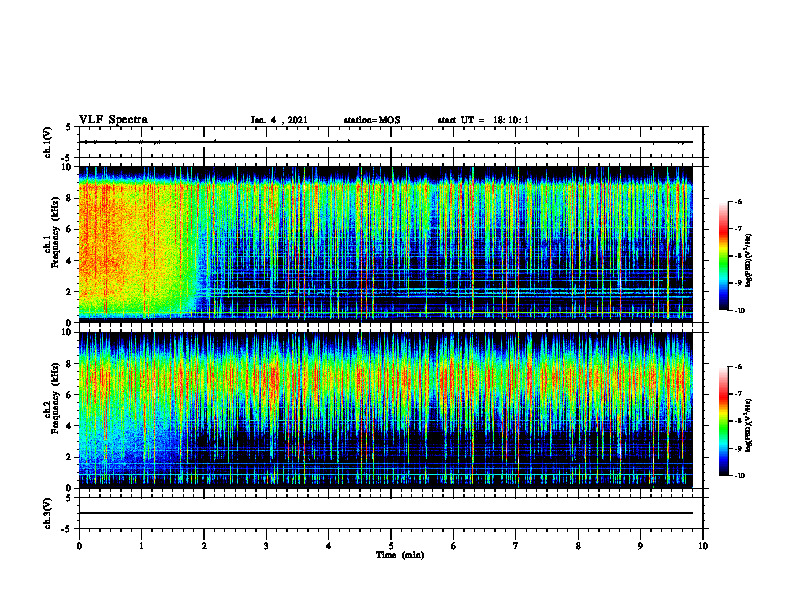Click the "ch.3(V)" waveform axis label
Image resolution: width=792 pixels, height=612 pixels.
click(x=48, y=513)
